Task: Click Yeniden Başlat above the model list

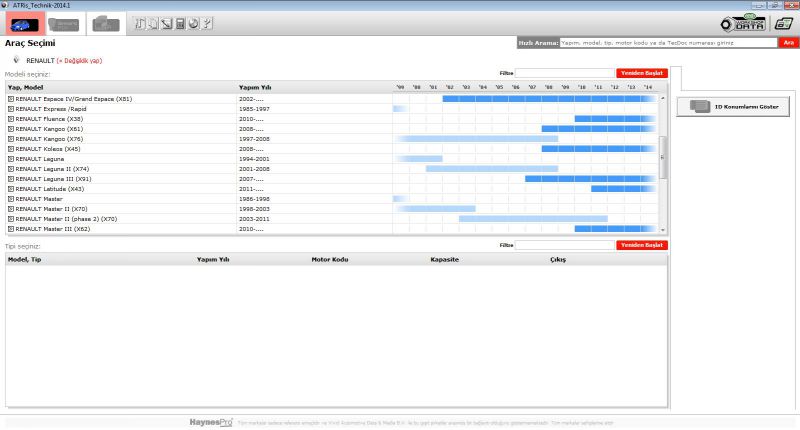Action: 642,73
